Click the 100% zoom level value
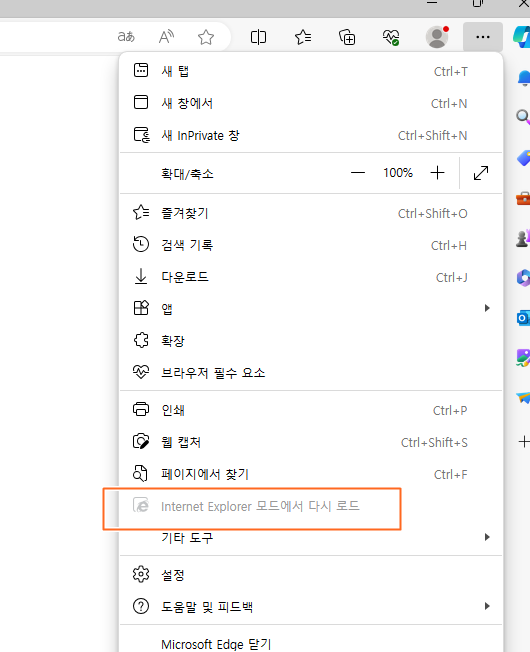Viewport: 530px width, 652px height. (x=398, y=173)
